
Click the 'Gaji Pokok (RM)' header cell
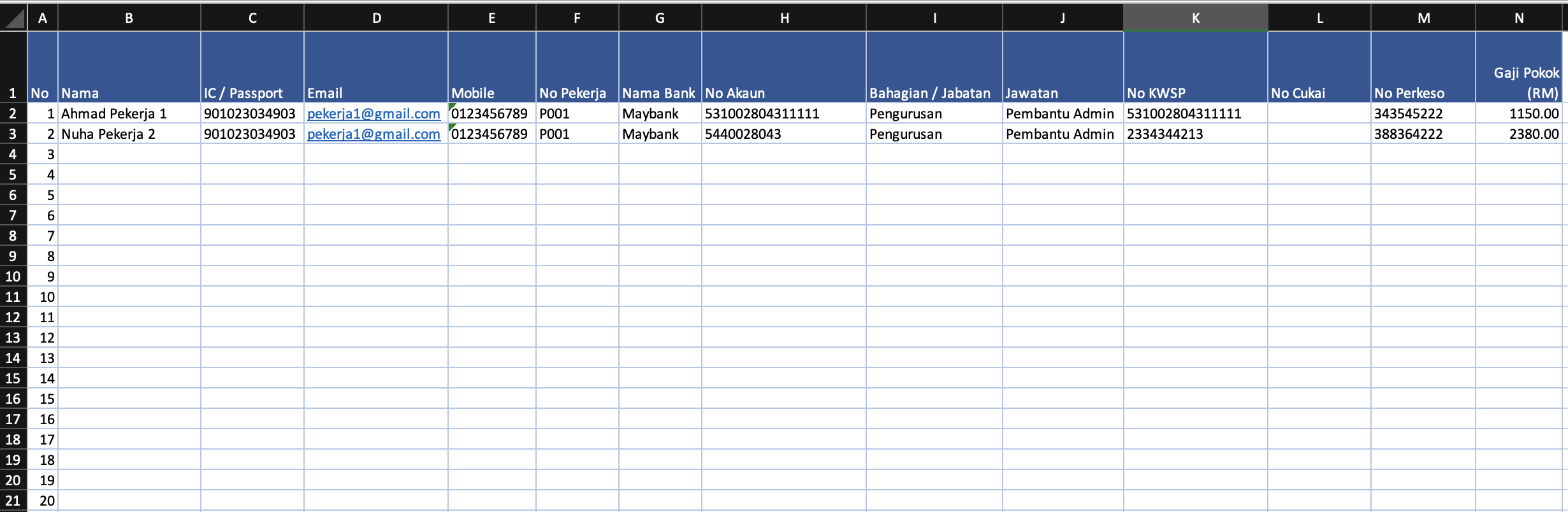click(x=1520, y=67)
